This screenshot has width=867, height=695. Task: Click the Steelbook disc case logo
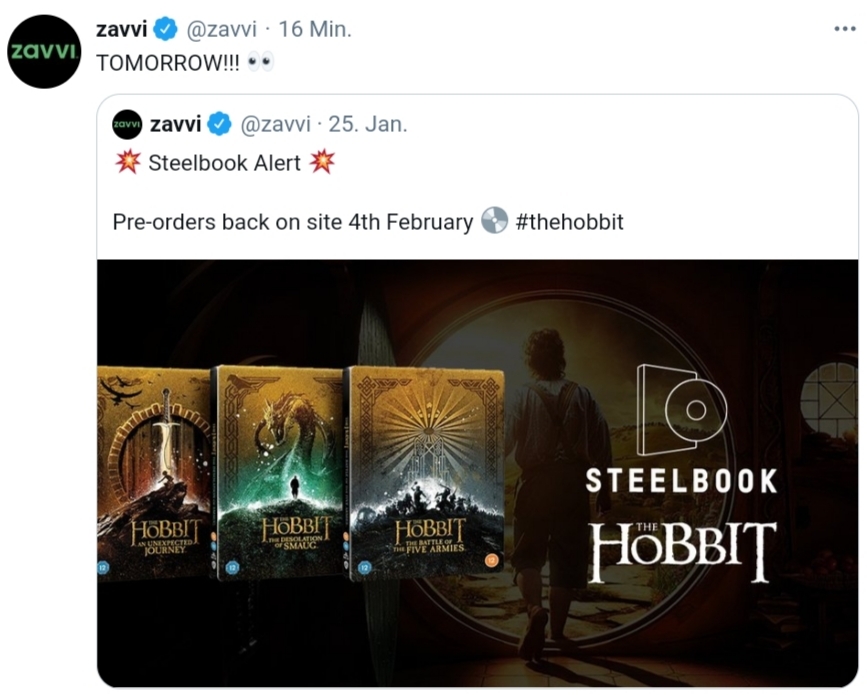(x=681, y=410)
